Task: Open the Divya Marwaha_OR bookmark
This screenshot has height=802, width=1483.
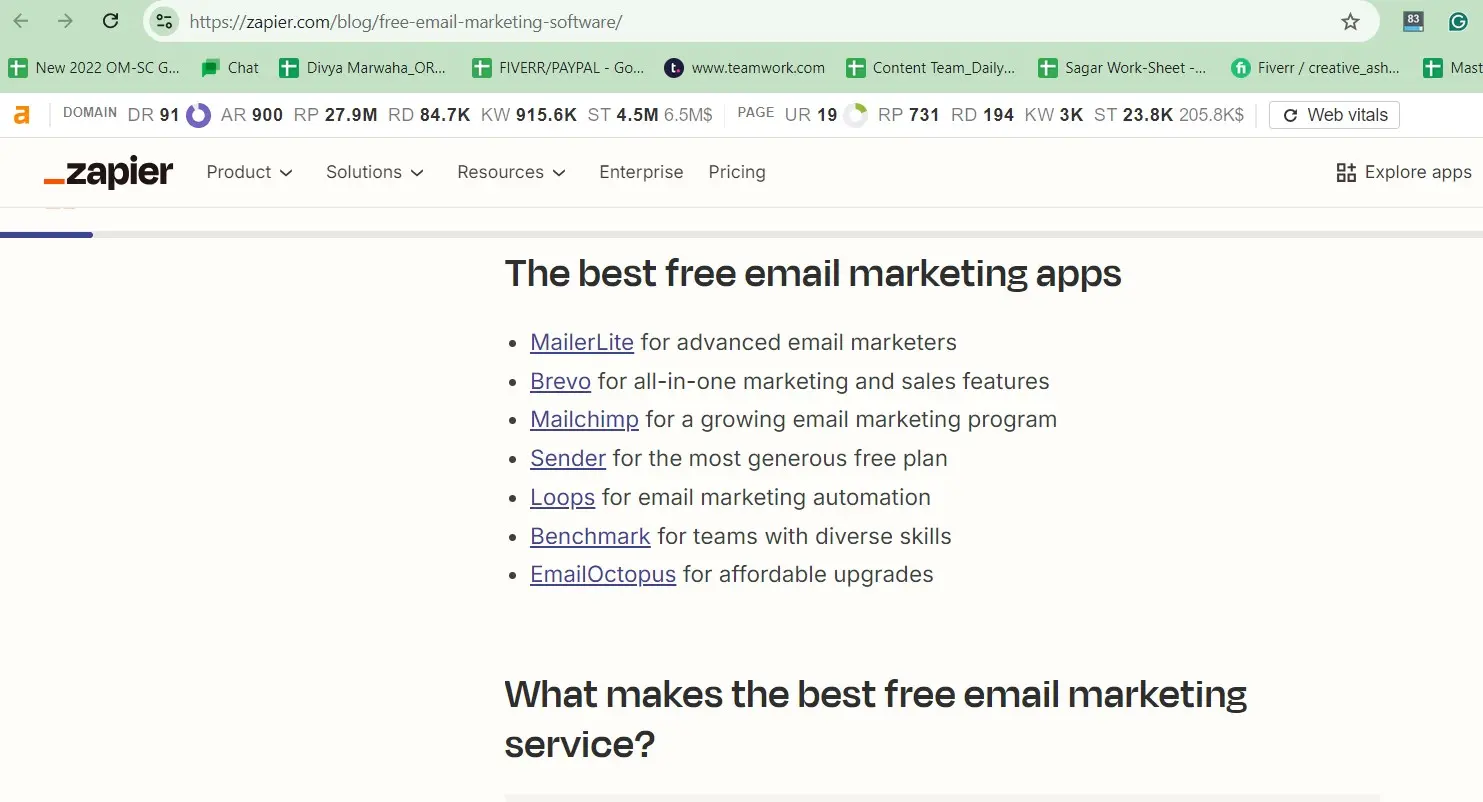Action: 363,68
